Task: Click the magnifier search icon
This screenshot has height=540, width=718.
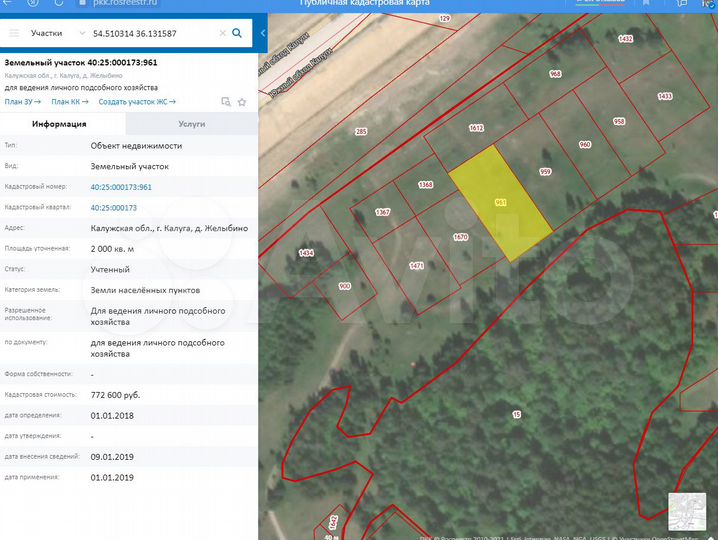Action: [x=237, y=33]
